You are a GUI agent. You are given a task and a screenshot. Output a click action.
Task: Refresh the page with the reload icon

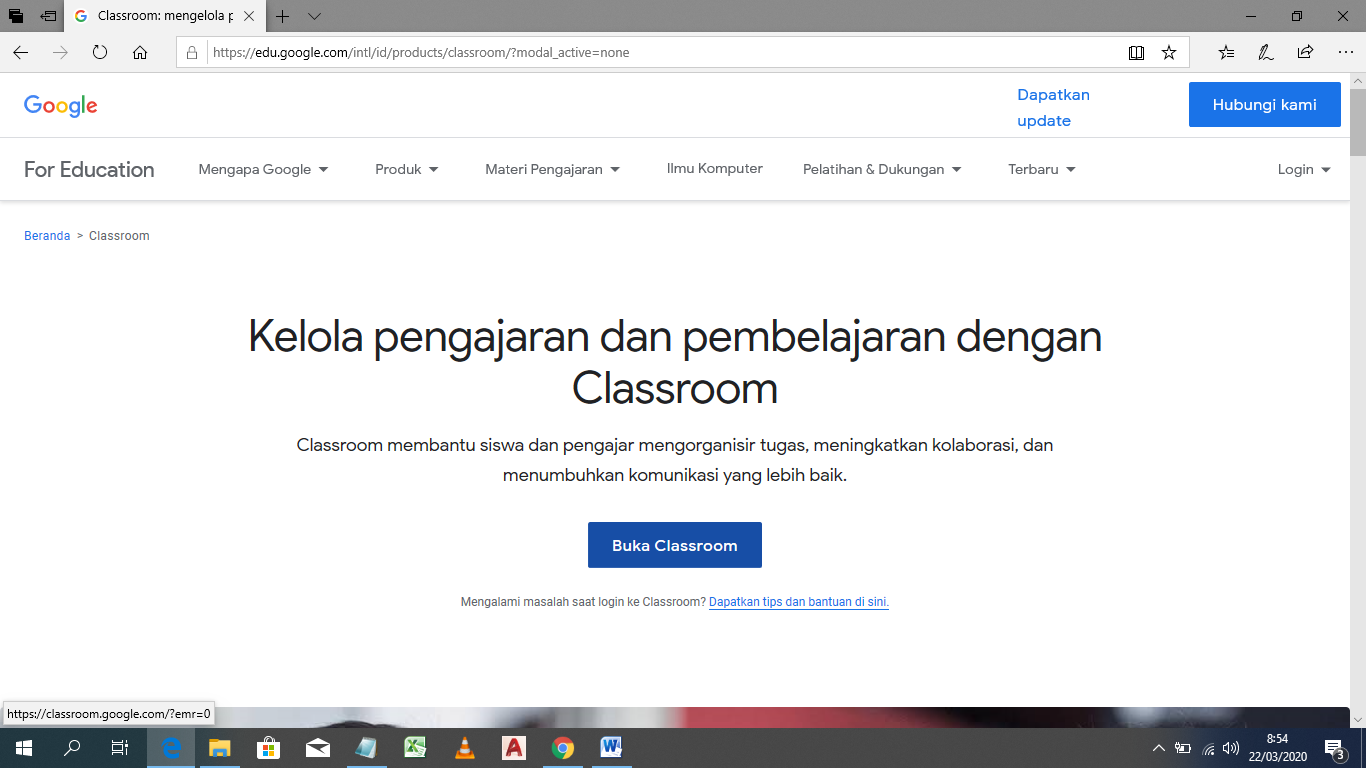click(x=100, y=53)
